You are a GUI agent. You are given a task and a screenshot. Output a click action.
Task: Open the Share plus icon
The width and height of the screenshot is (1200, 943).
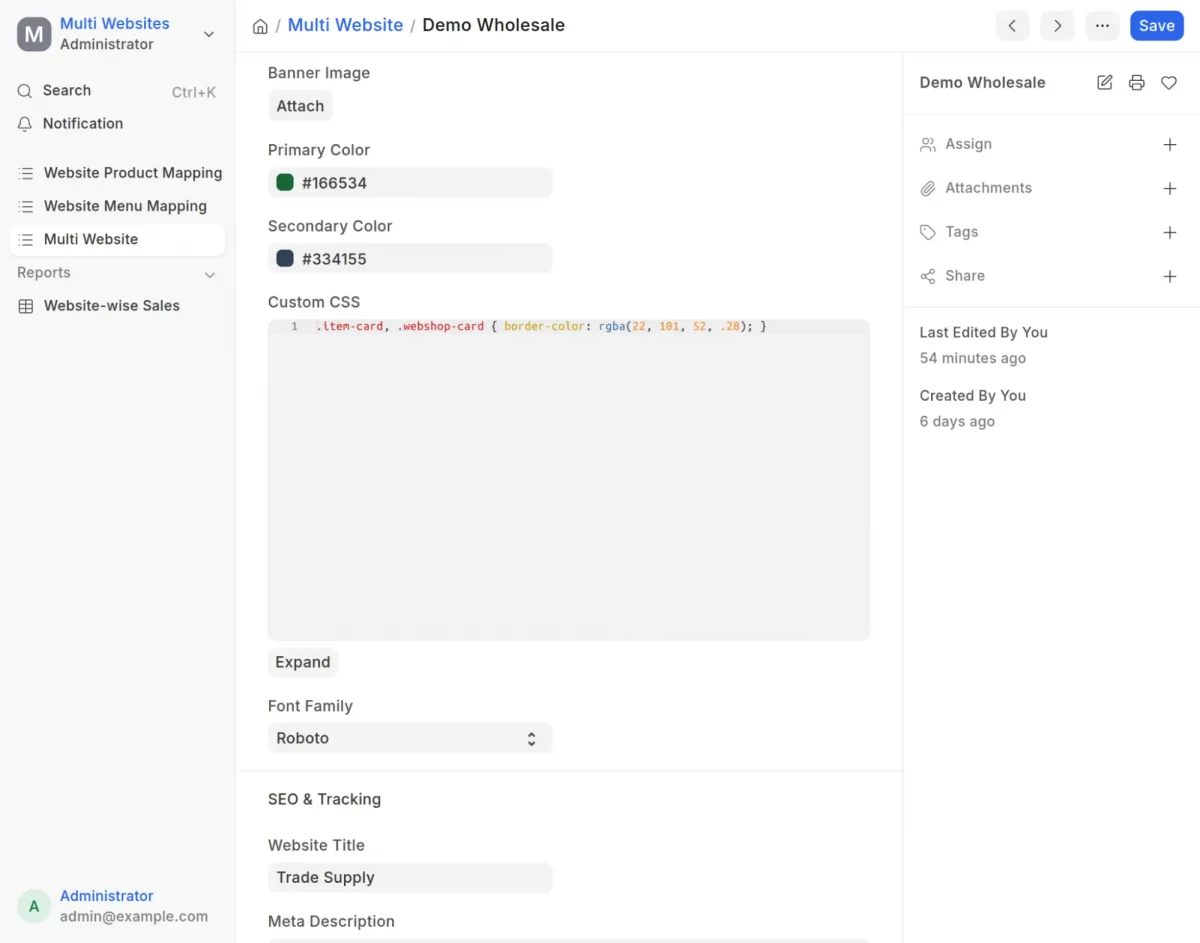tap(1170, 277)
